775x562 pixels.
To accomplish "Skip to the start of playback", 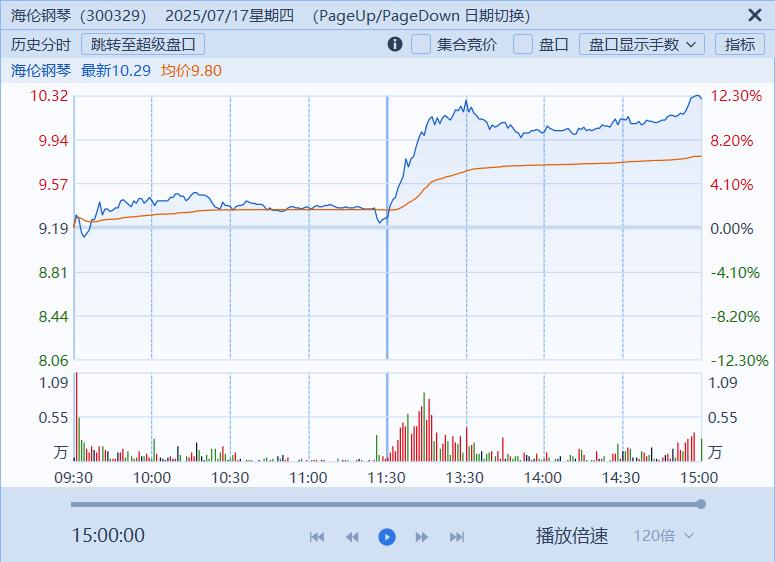I will (x=317, y=537).
